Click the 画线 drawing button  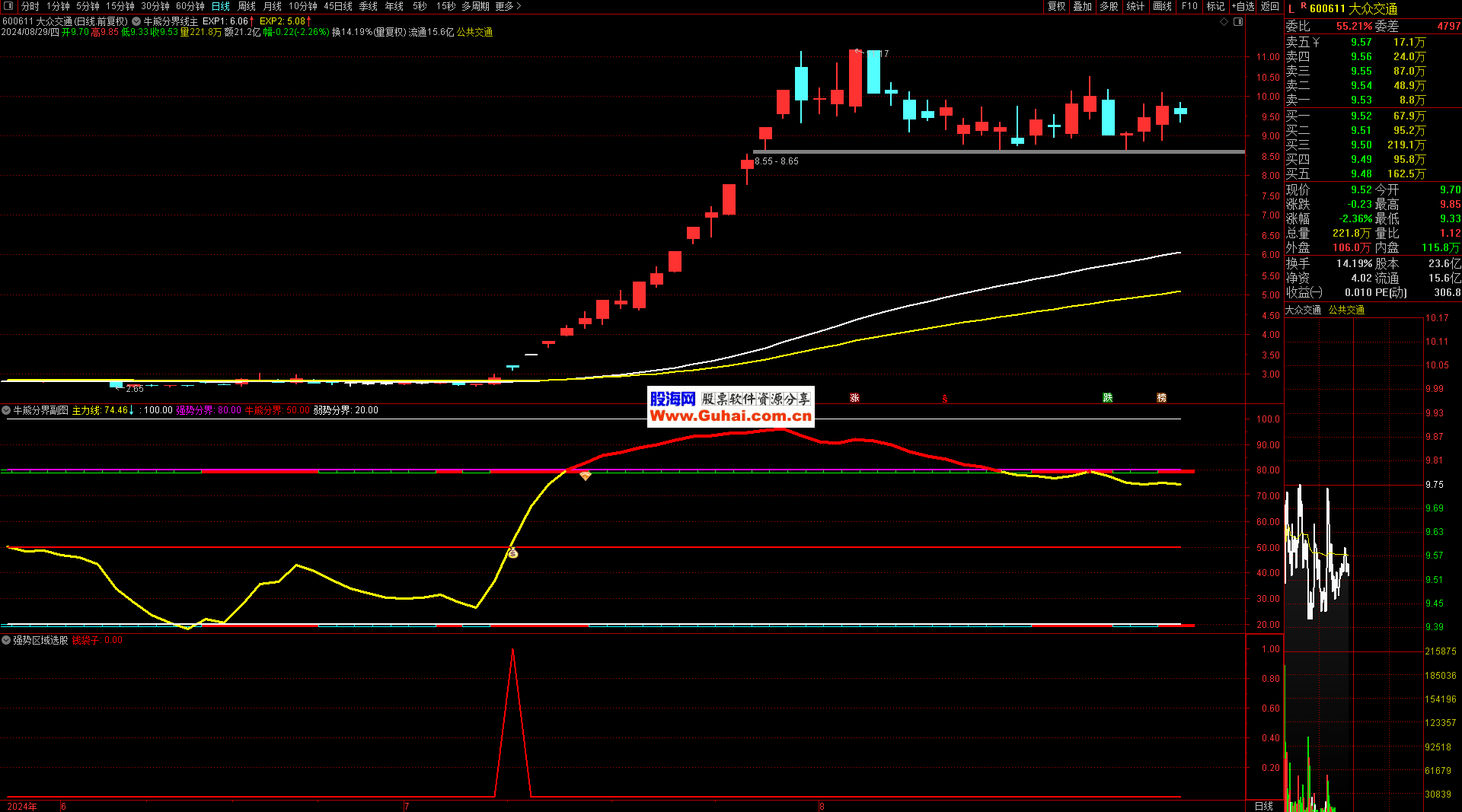pyautogui.click(x=1163, y=6)
